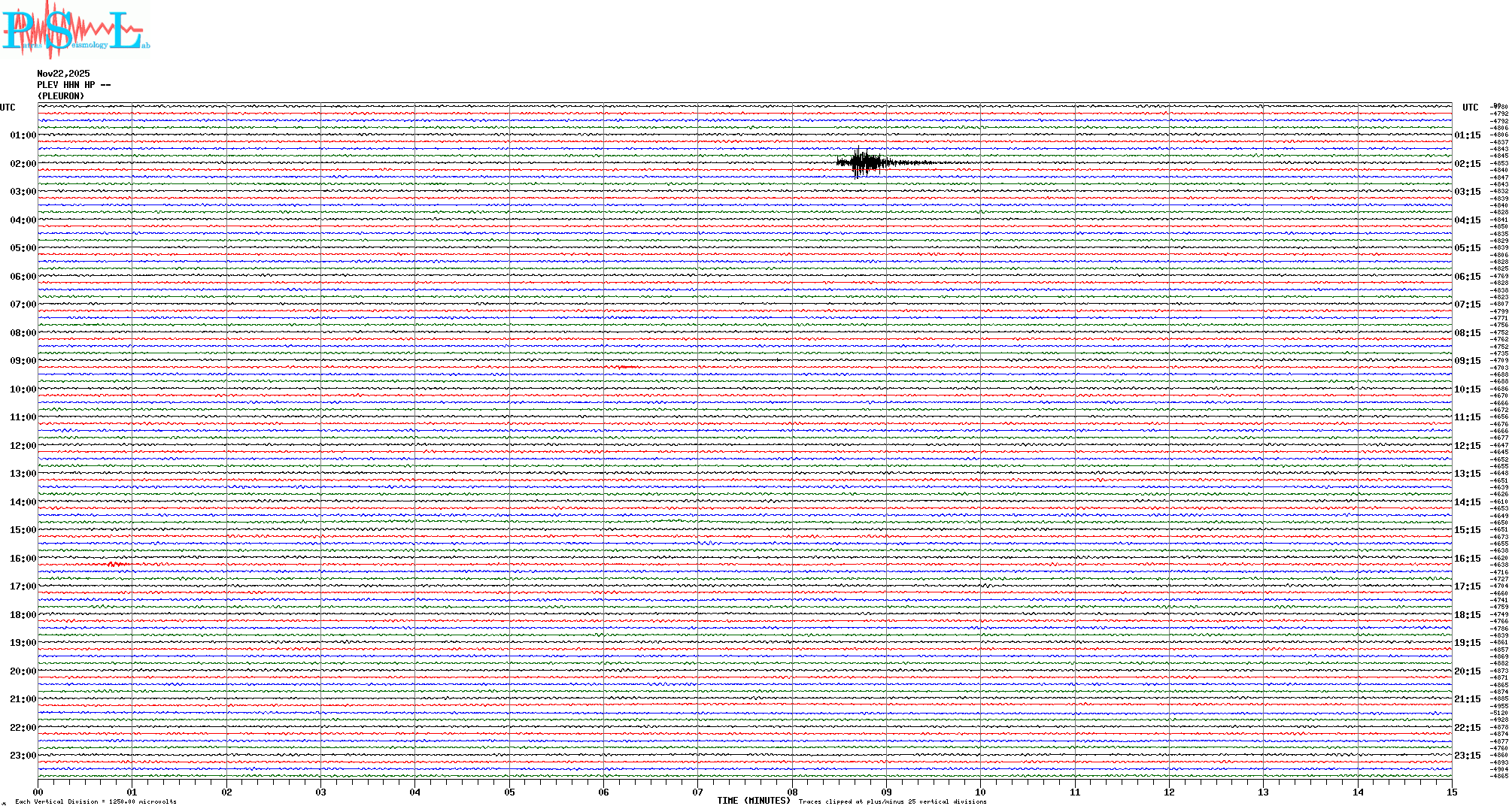Click the large black seismic event waveform
The width and height of the screenshot is (1512, 812).
click(865, 162)
